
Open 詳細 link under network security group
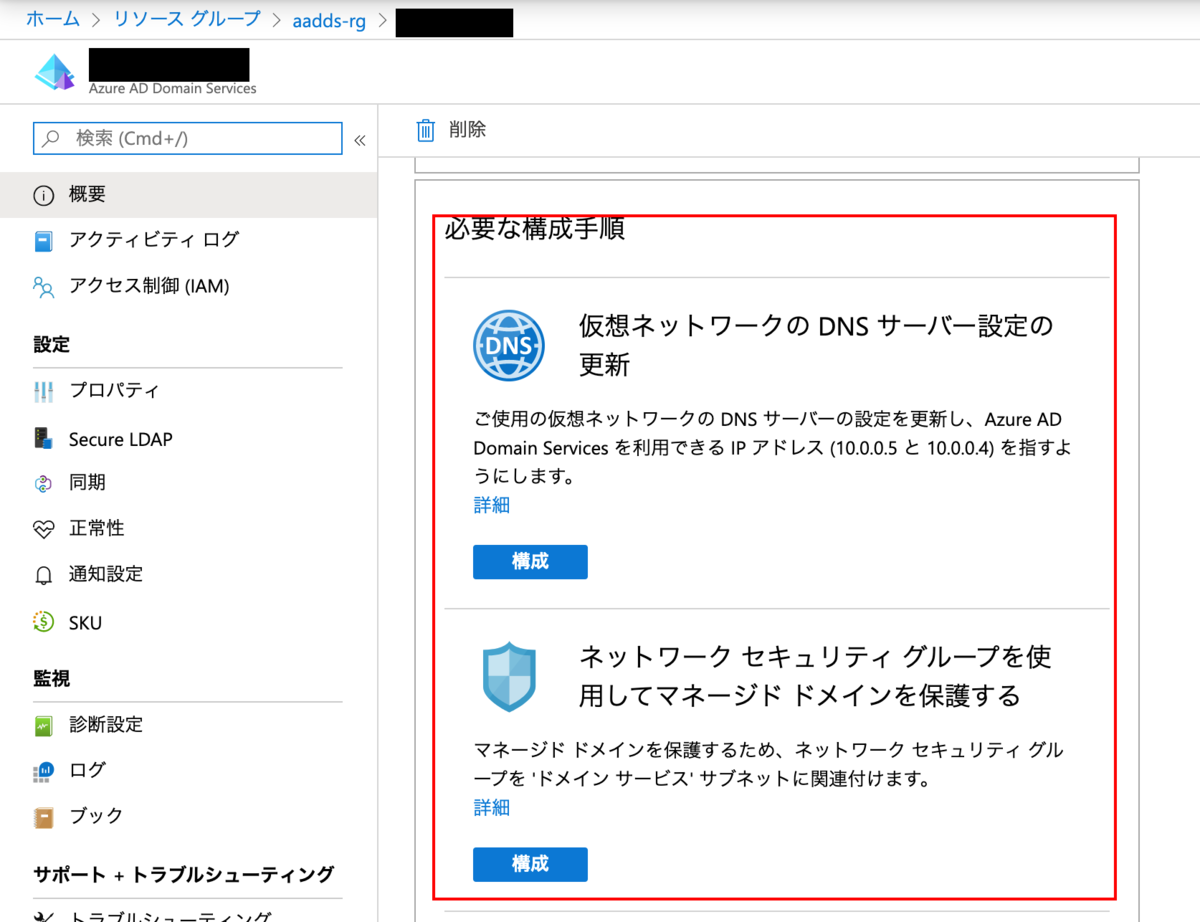tap(492, 808)
